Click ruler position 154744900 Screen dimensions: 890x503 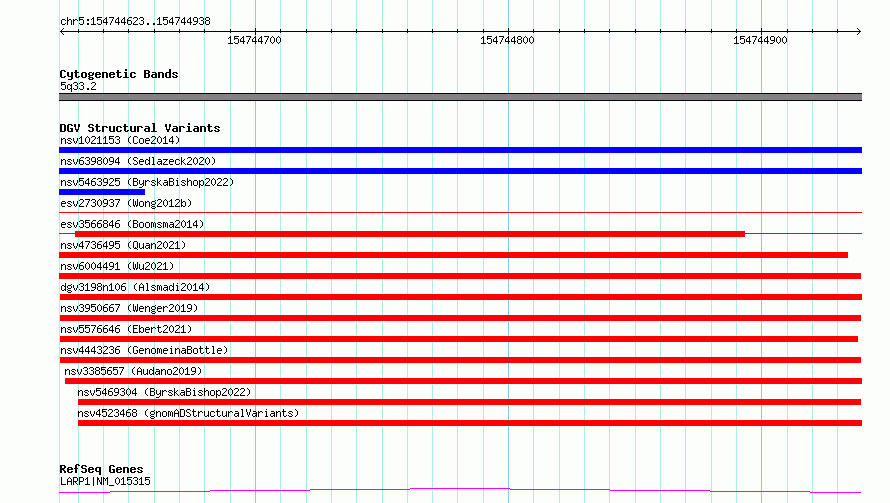coord(761,40)
